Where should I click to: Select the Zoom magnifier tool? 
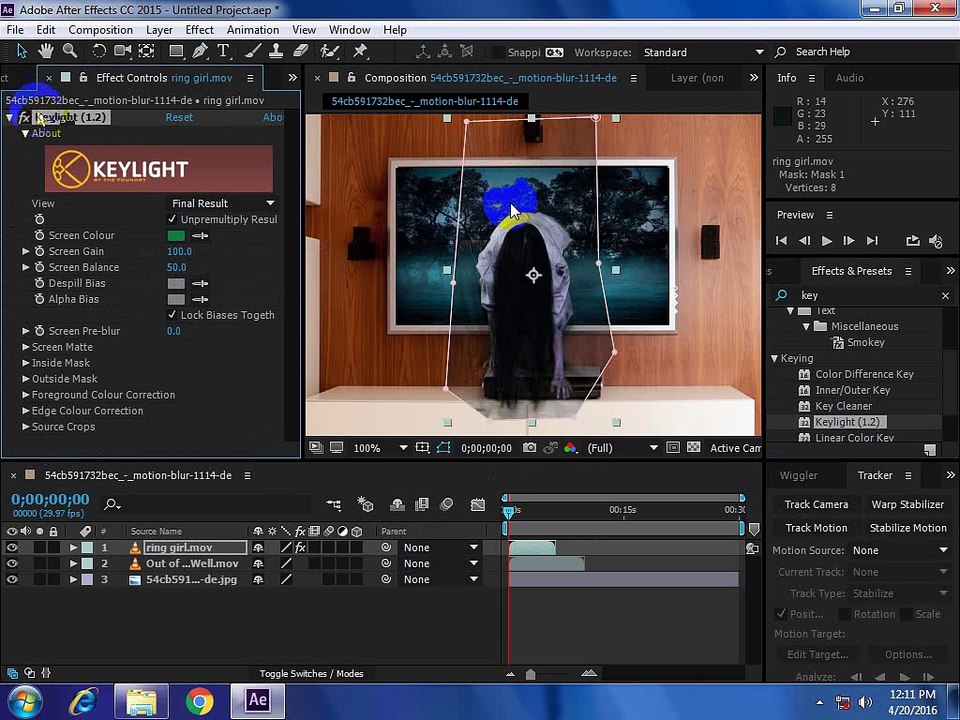70,51
